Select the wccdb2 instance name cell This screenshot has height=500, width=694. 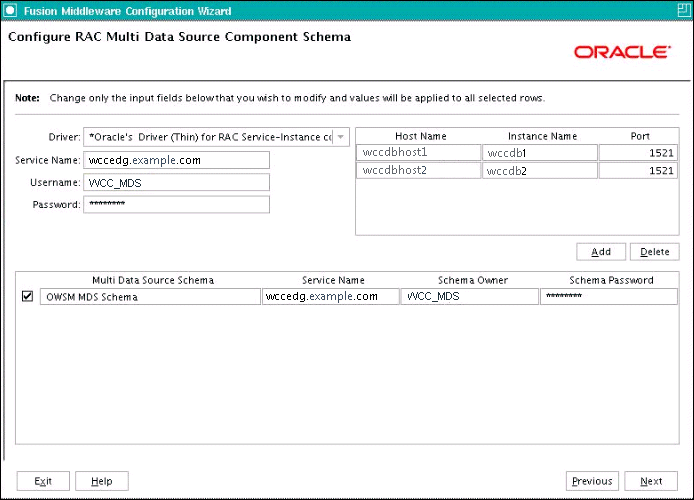(x=540, y=170)
